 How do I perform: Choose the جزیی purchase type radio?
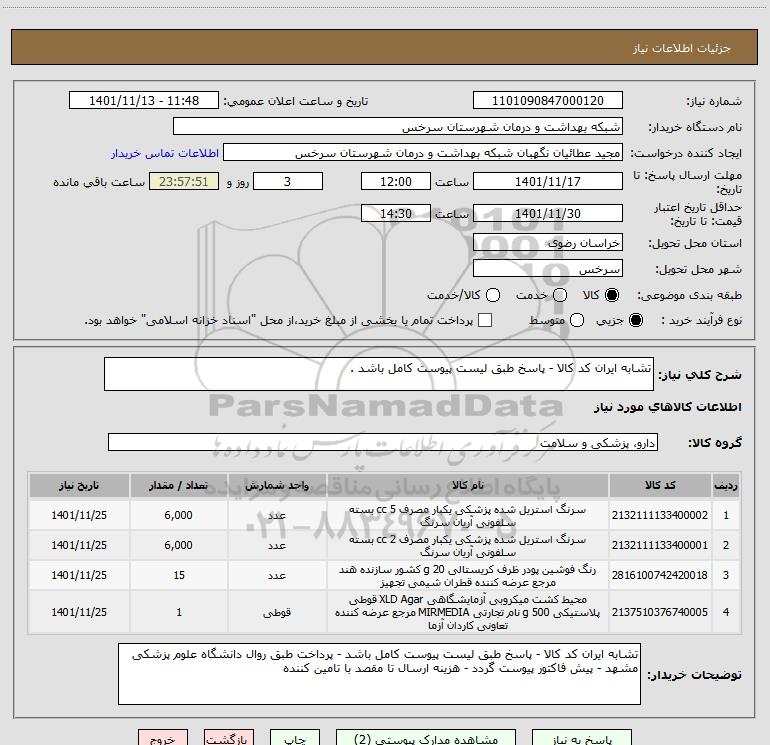pos(635,320)
